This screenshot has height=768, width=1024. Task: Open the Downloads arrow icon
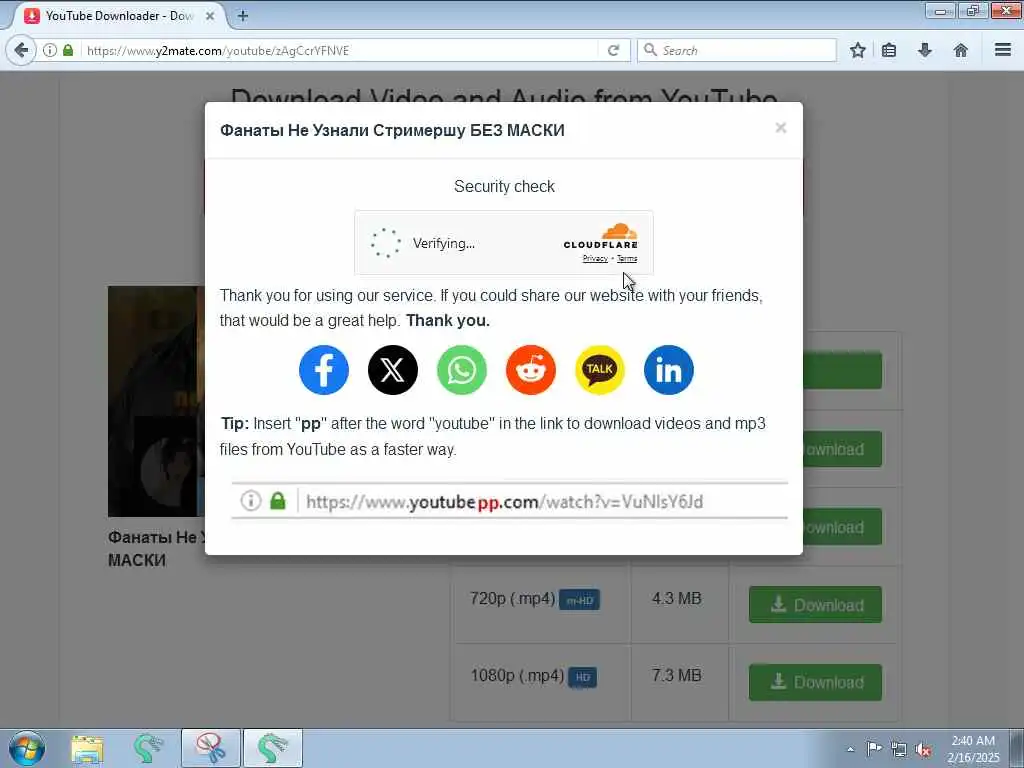point(925,50)
